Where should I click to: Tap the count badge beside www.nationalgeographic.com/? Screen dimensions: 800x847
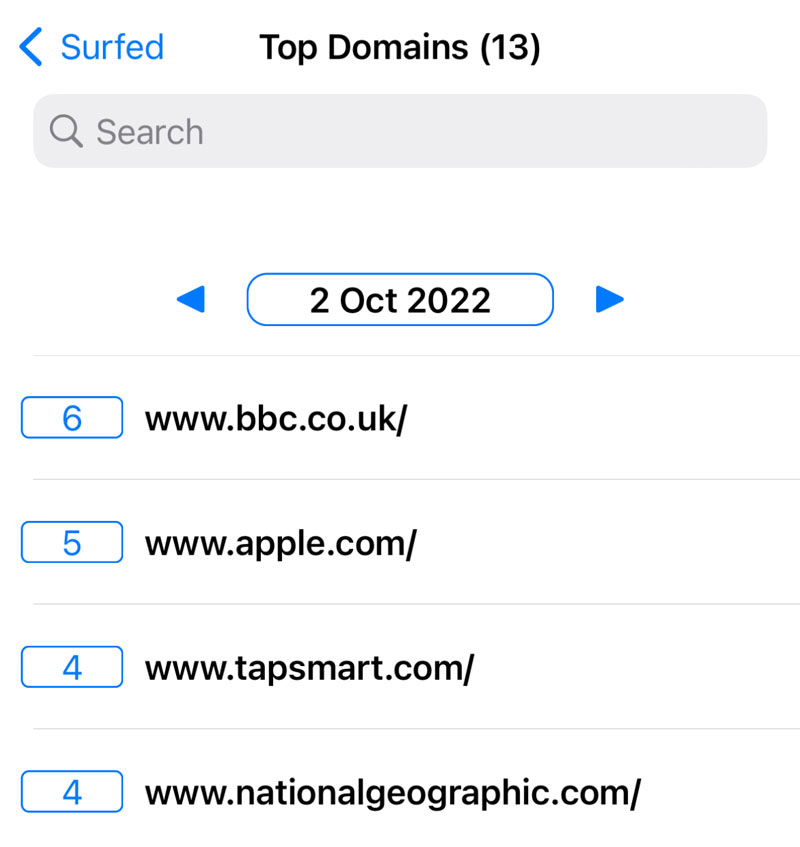pyautogui.click(x=72, y=792)
